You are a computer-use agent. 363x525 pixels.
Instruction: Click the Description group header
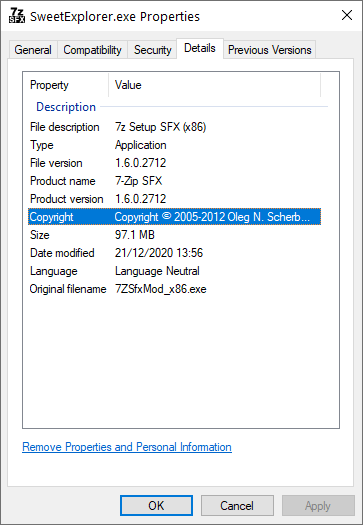[x=66, y=107]
